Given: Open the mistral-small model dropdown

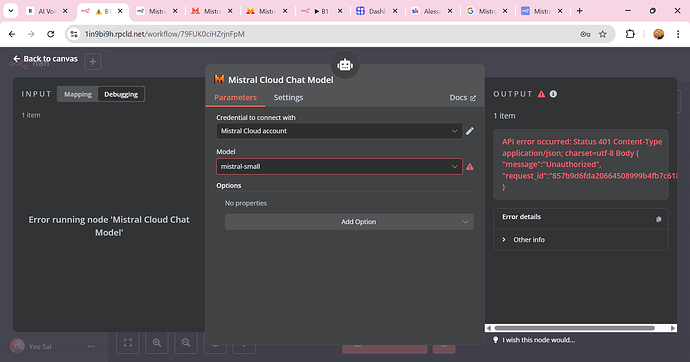Looking at the screenshot, I should (x=339, y=167).
